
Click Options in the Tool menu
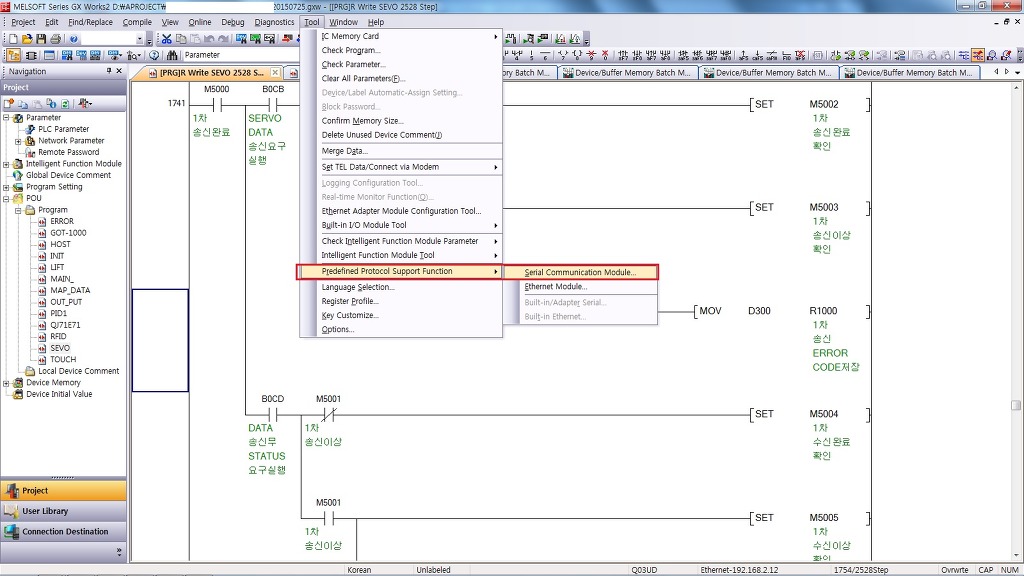337,329
